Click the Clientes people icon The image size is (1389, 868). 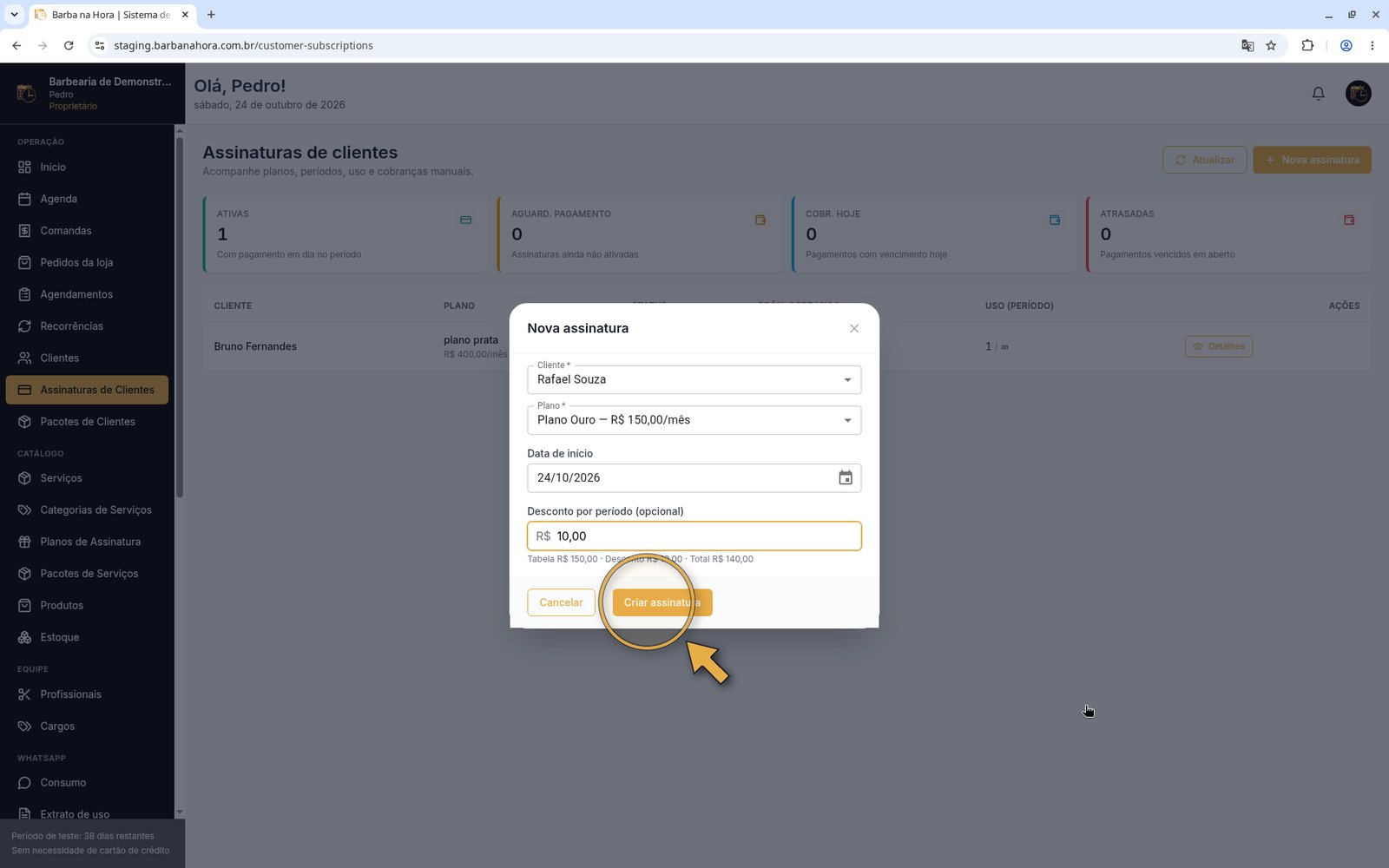(x=24, y=358)
